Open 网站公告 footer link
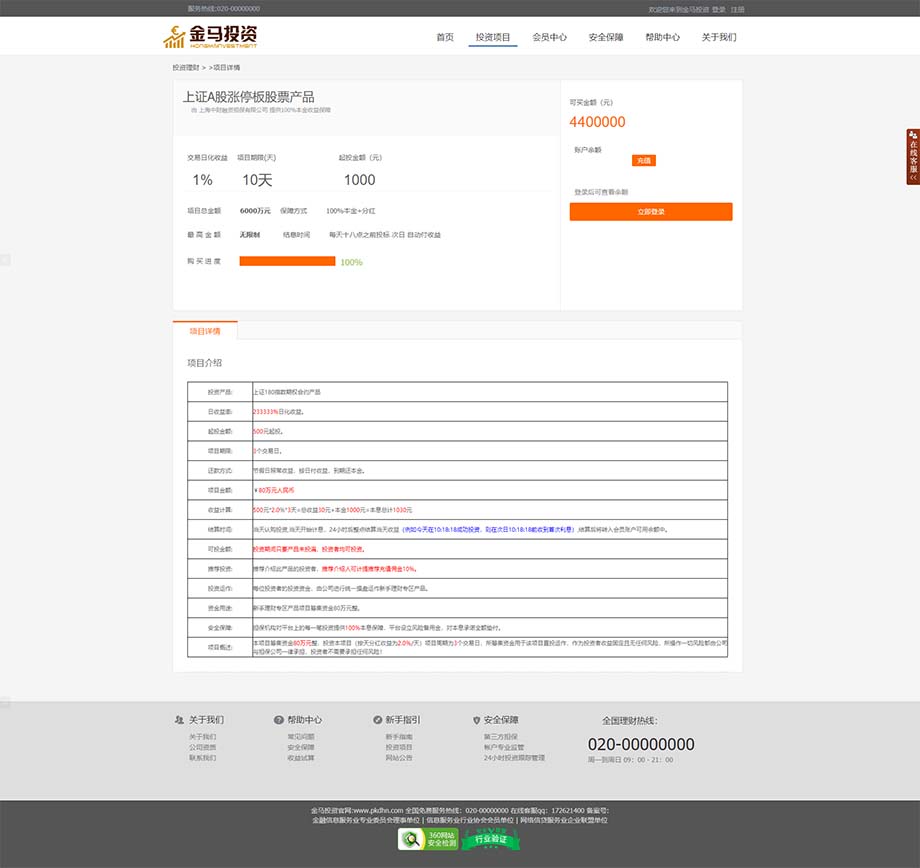Viewport: 920px width, 868px height. coord(399,758)
